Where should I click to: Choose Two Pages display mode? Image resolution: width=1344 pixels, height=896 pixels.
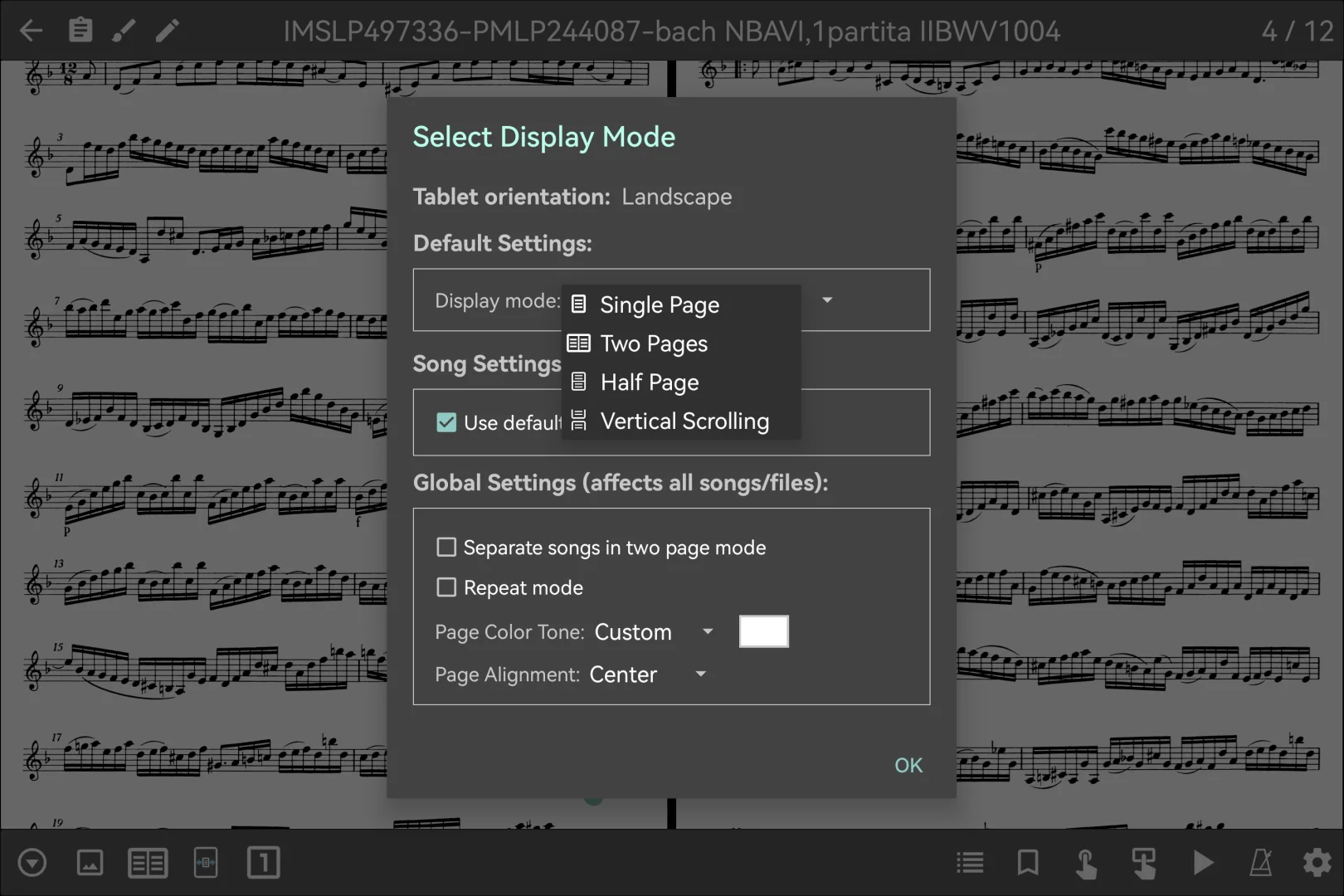click(680, 343)
